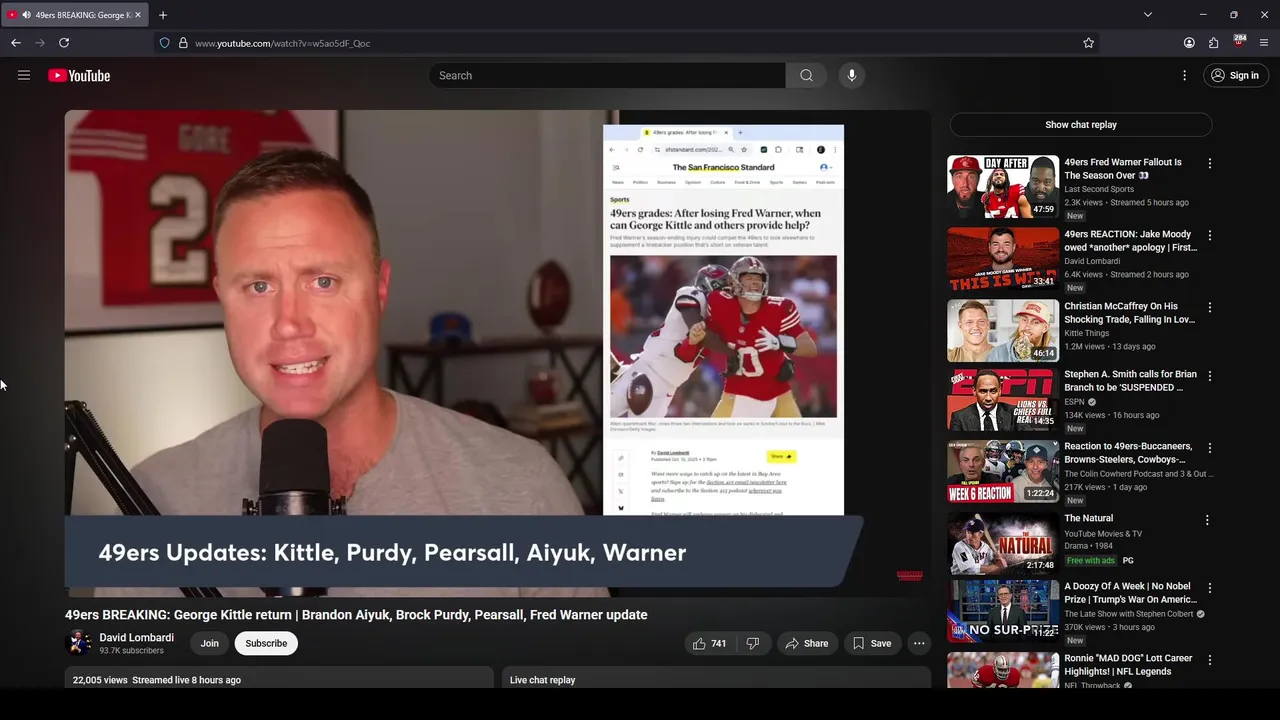Go back with the browser back arrow

pos(16,43)
